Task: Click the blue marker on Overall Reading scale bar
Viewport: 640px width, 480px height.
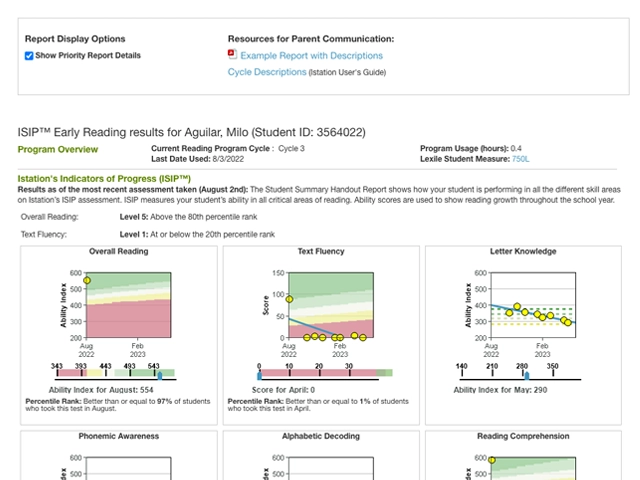Action: (160, 376)
